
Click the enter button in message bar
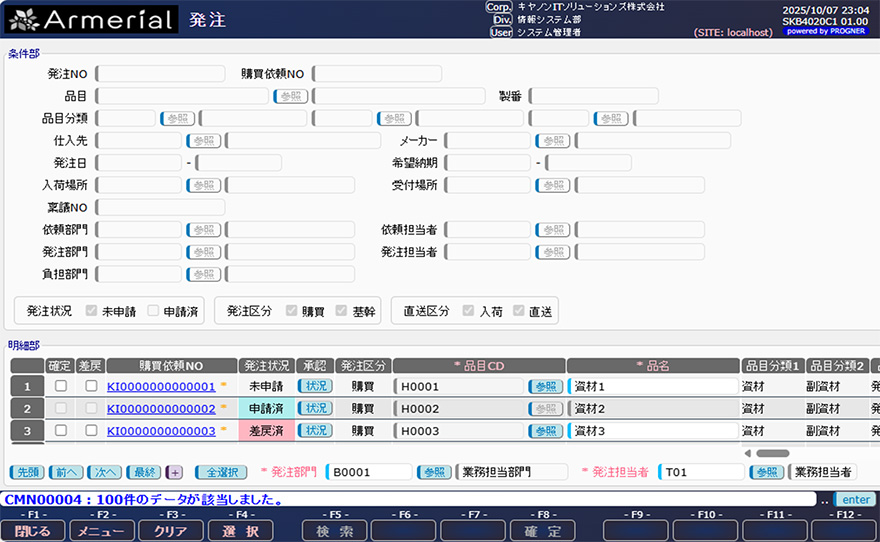pyautogui.click(x=855, y=499)
